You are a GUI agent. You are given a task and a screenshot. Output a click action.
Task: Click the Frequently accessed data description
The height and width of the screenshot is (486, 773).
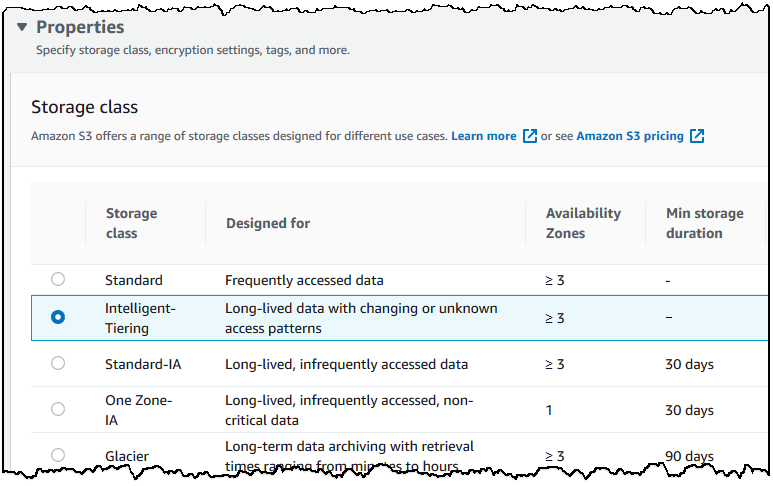pyautogui.click(x=304, y=280)
